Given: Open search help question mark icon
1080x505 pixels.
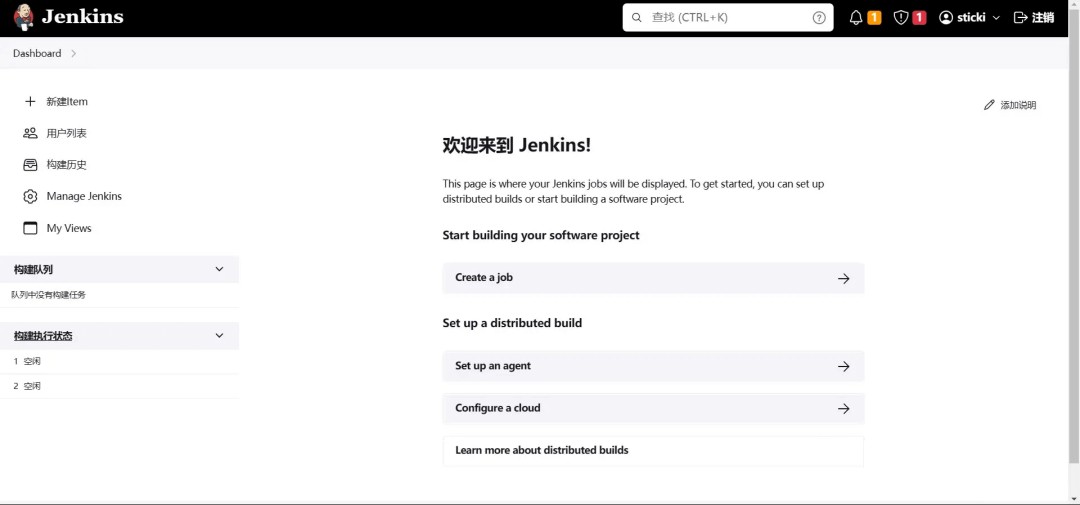Looking at the screenshot, I should pyautogui.click(x=819, y=18).
